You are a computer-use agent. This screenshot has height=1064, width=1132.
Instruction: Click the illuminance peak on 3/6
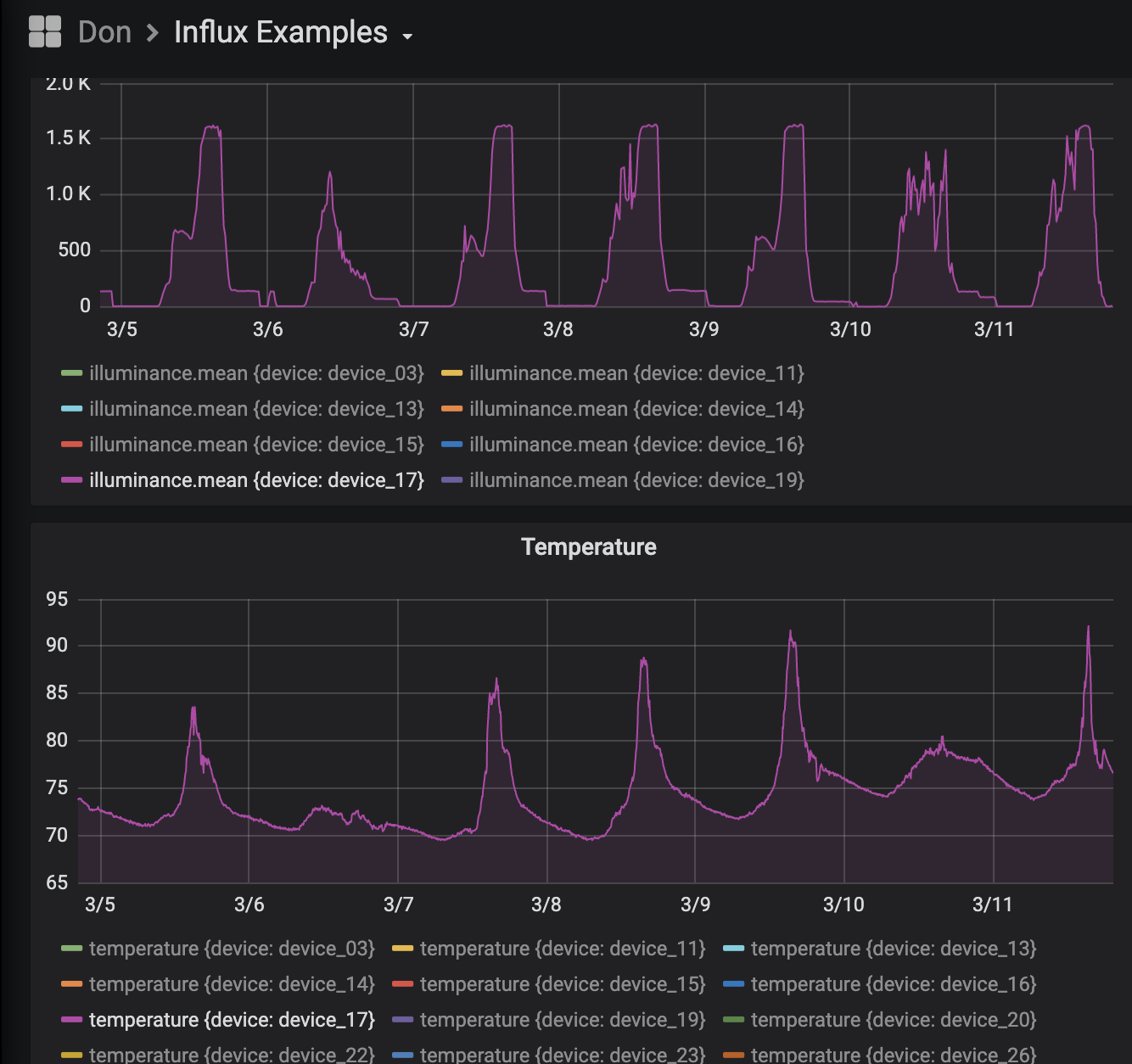tap(330, 173)
